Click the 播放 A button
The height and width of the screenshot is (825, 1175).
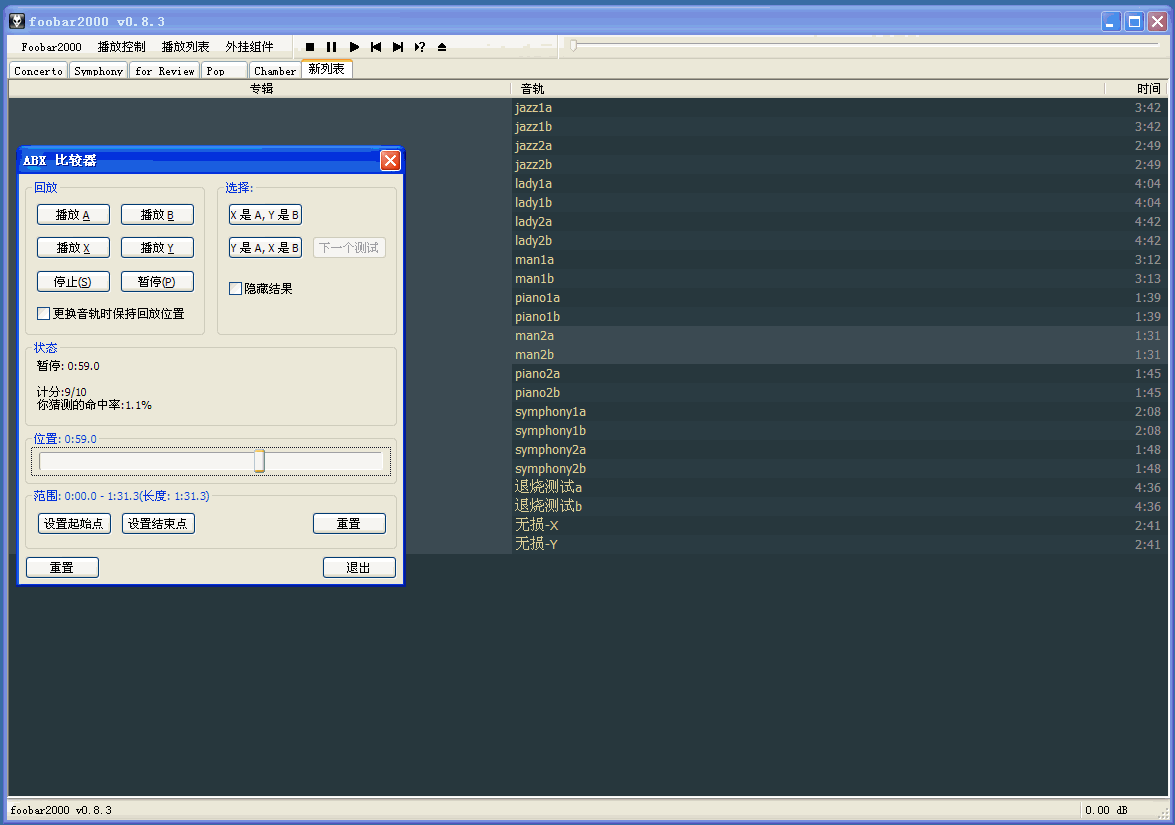[73, 215]
